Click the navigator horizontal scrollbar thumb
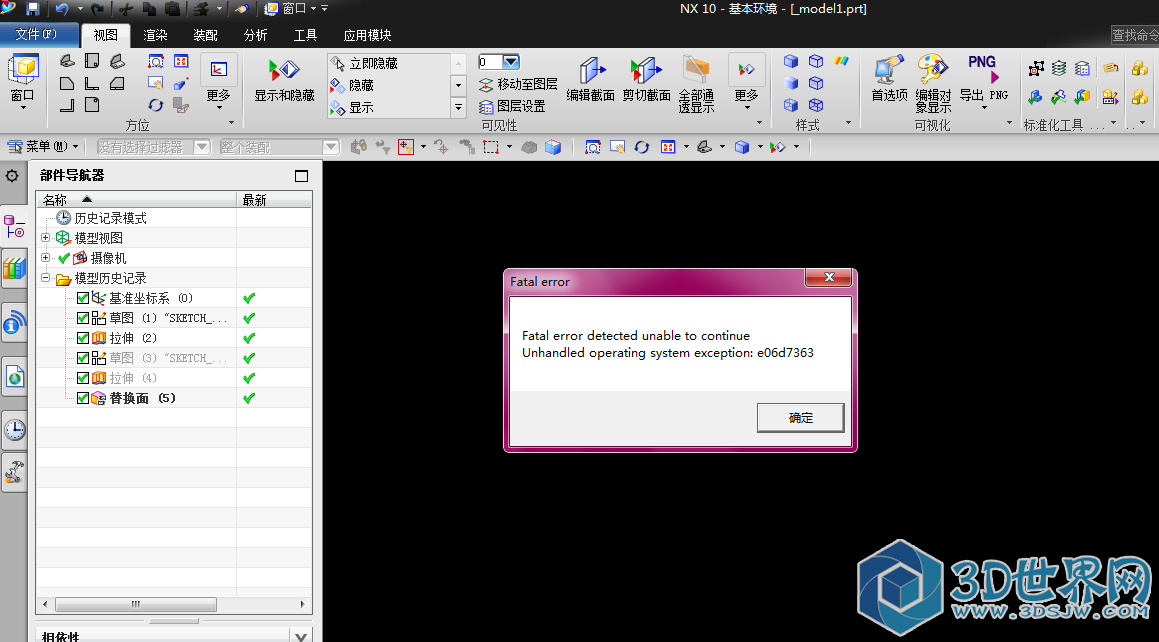Viewport: 1159px width, 642px height. (x=136, y=604)
